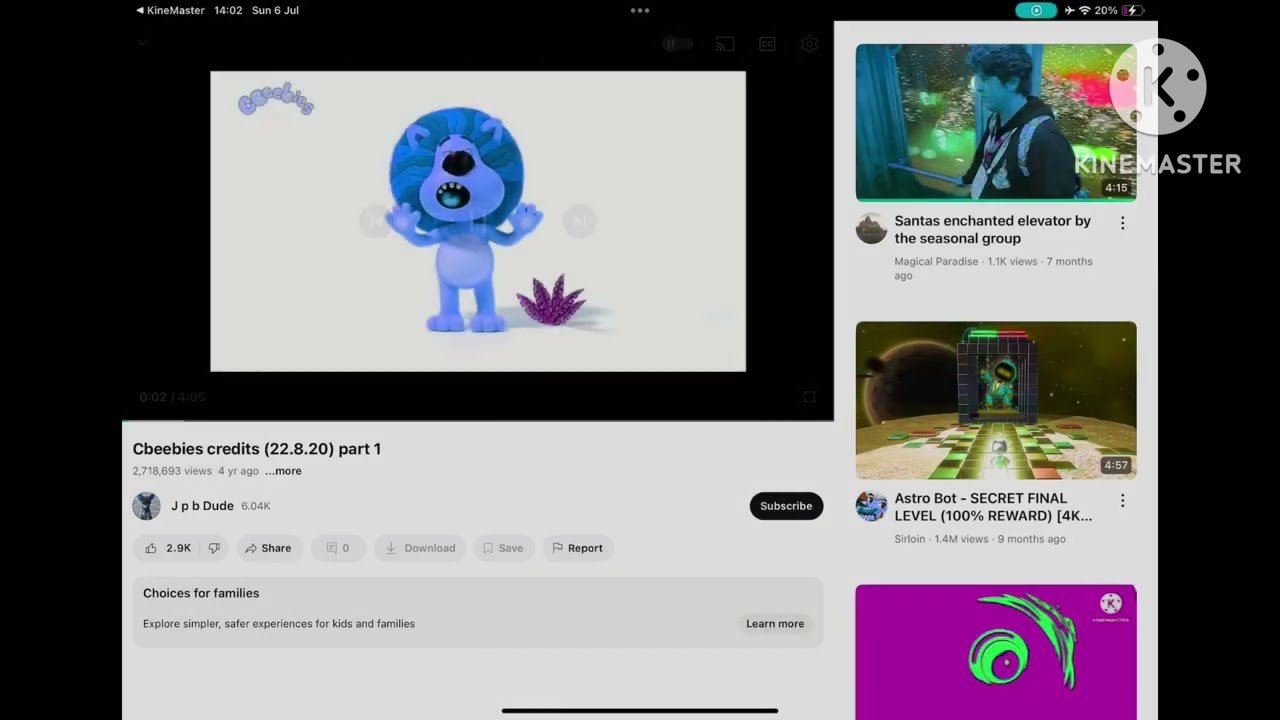Tap the battery indicator showing 20%
This screenshot has width=1280, height=720.
[x=1119, y=10]
